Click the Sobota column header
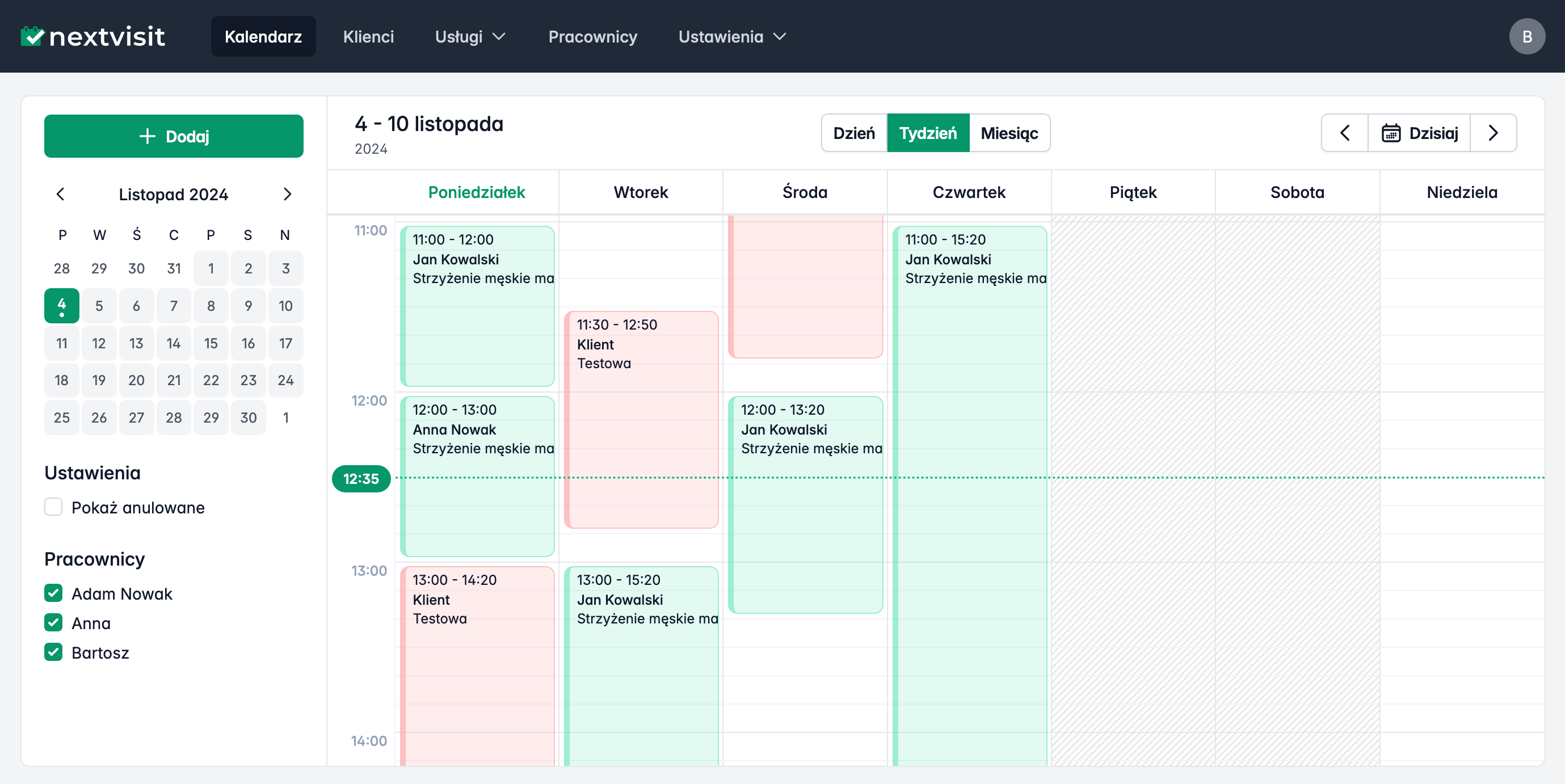 (x=1297, y=192)
